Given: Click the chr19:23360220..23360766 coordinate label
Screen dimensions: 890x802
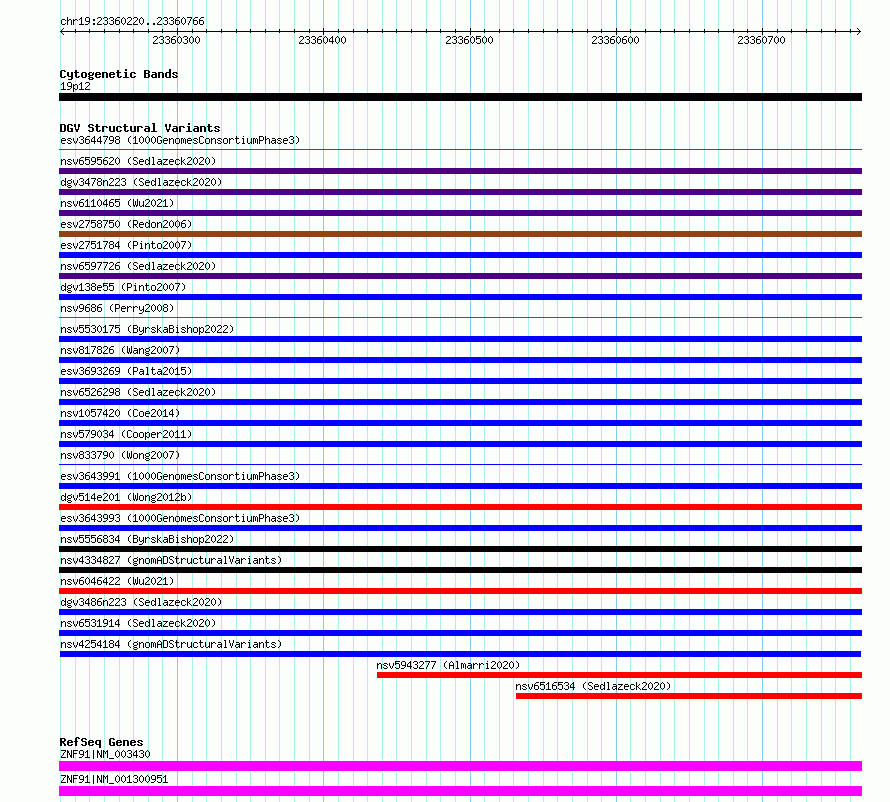Looking at the screenshot, I should click(132, 22).
